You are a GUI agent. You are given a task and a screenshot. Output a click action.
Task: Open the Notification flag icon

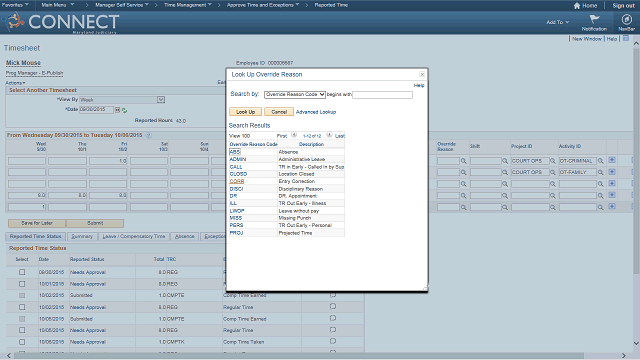pos(594,19)
